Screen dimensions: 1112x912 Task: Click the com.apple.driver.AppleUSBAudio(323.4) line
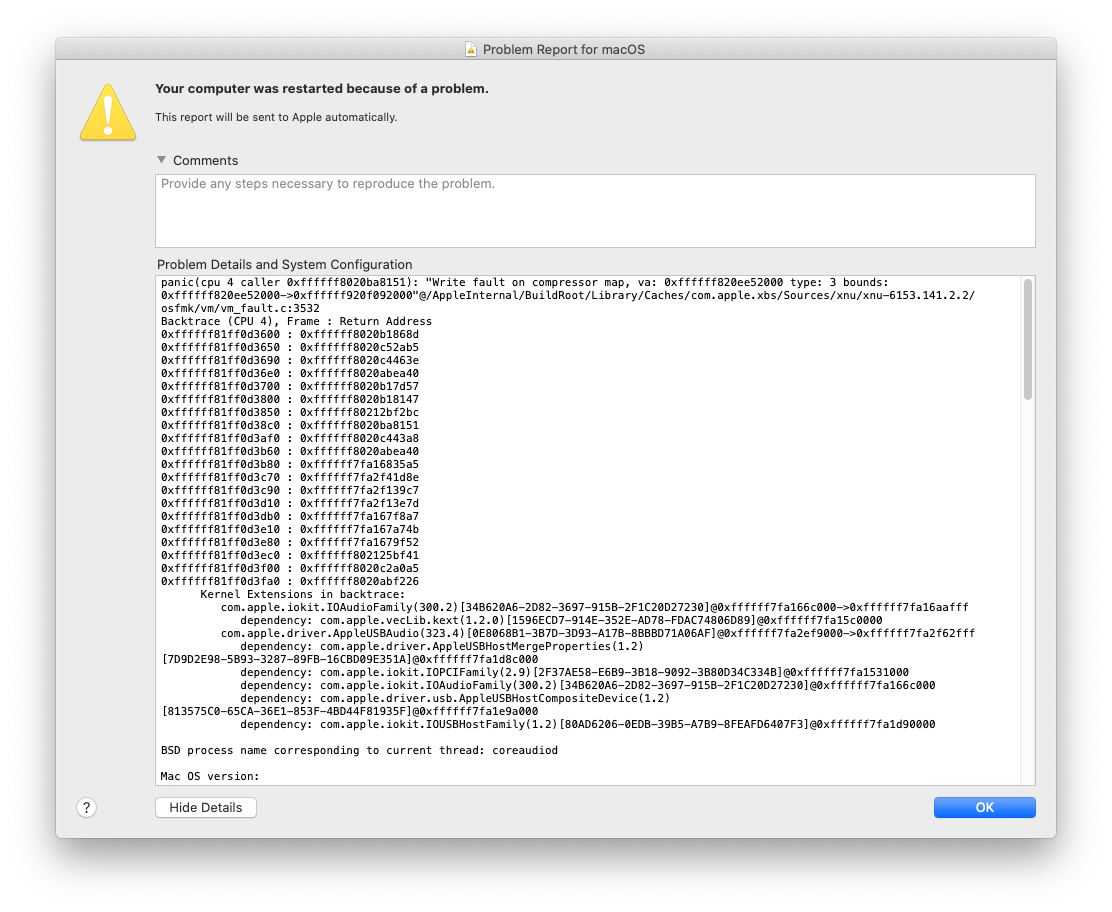598,633
